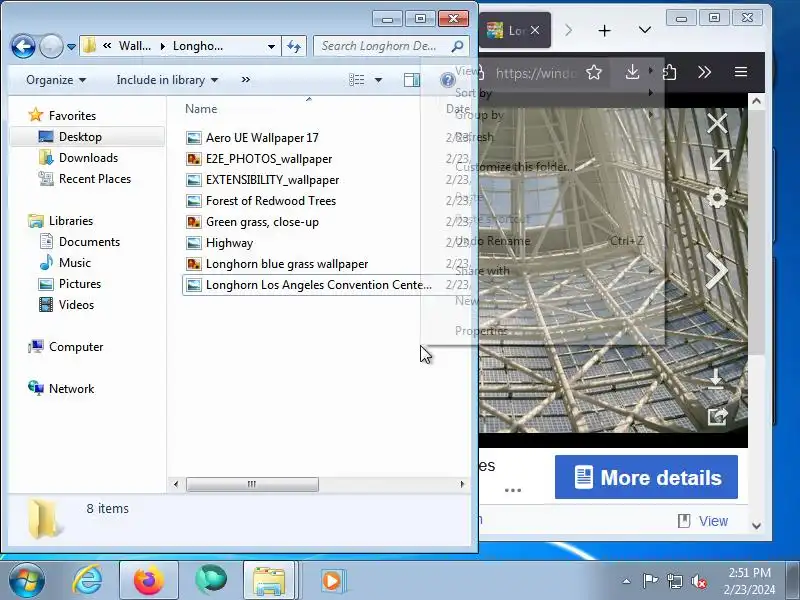The height and width of the screenshot is (600, 800).
Task: Close the Firefox browser tab
Action: pos(535,30)
